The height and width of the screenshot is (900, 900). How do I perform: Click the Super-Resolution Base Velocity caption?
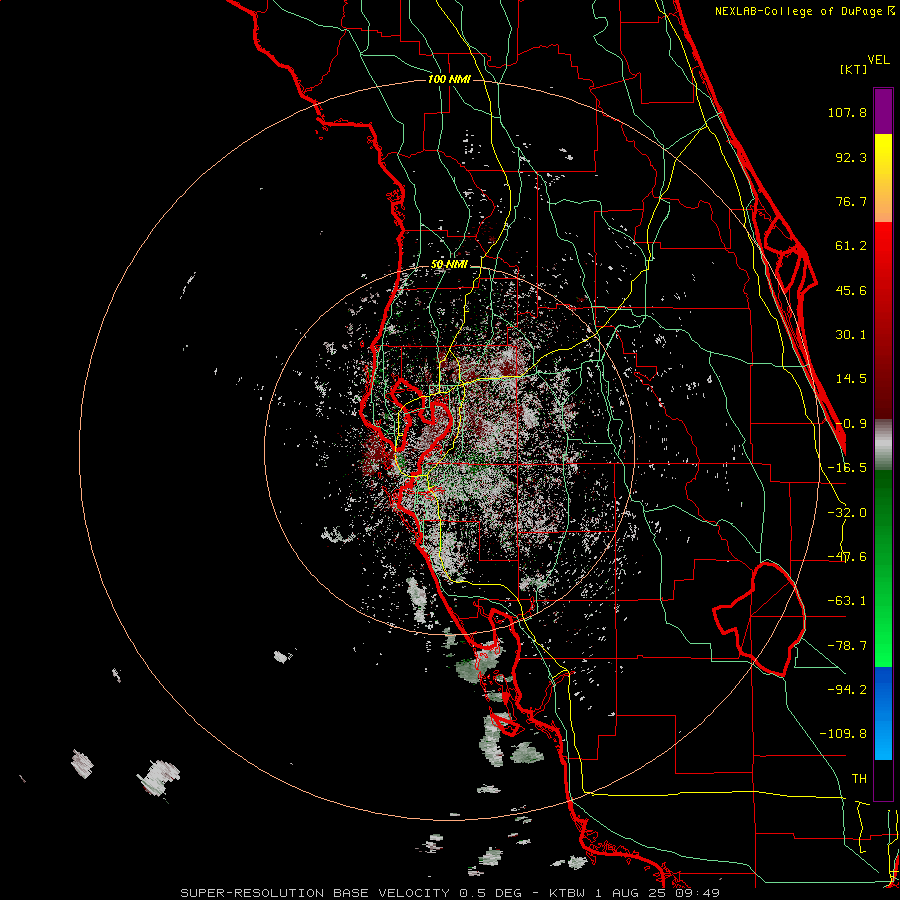click(x=450, y=893)
